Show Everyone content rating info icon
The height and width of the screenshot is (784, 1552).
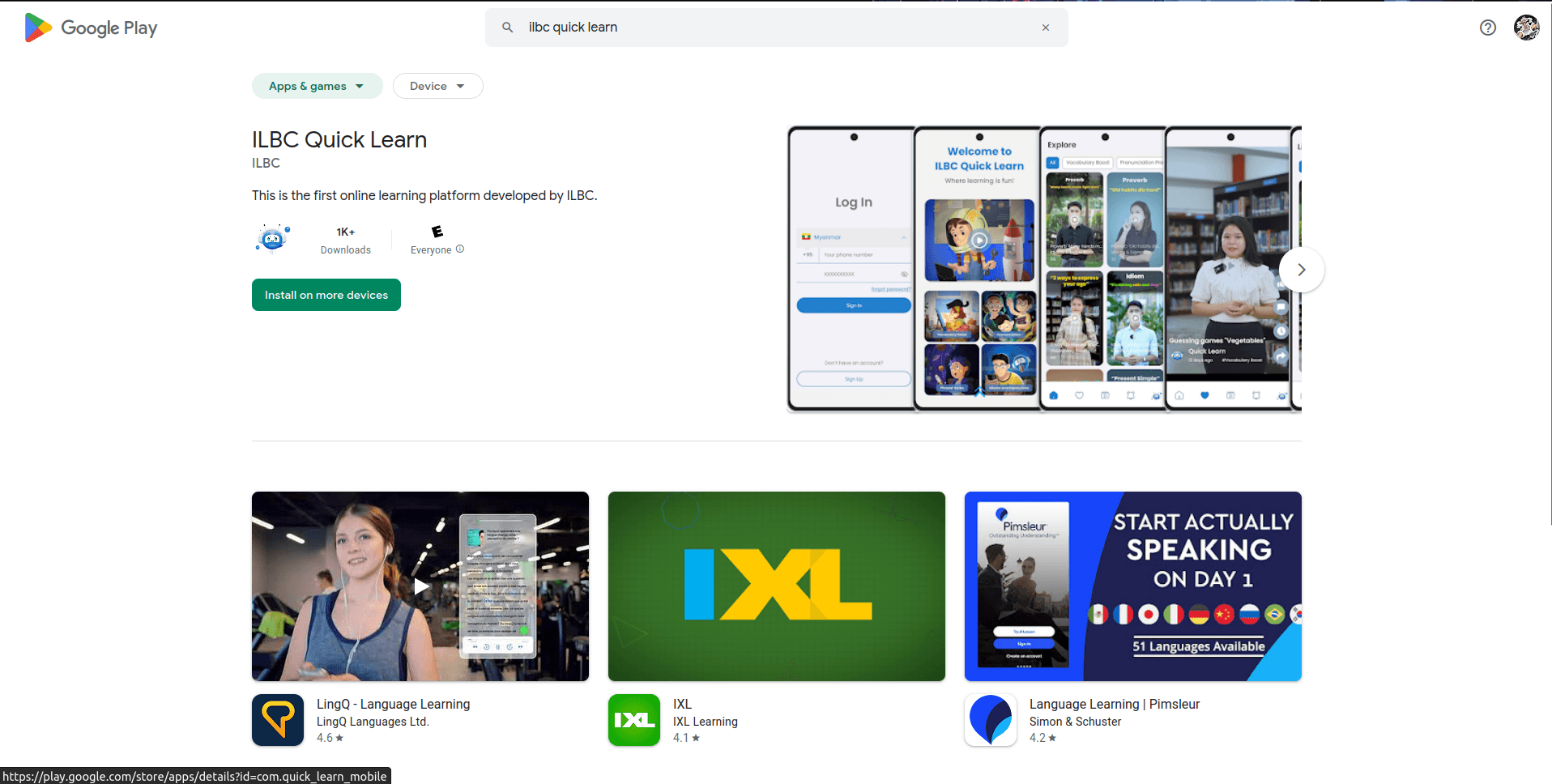click(460, 249)
